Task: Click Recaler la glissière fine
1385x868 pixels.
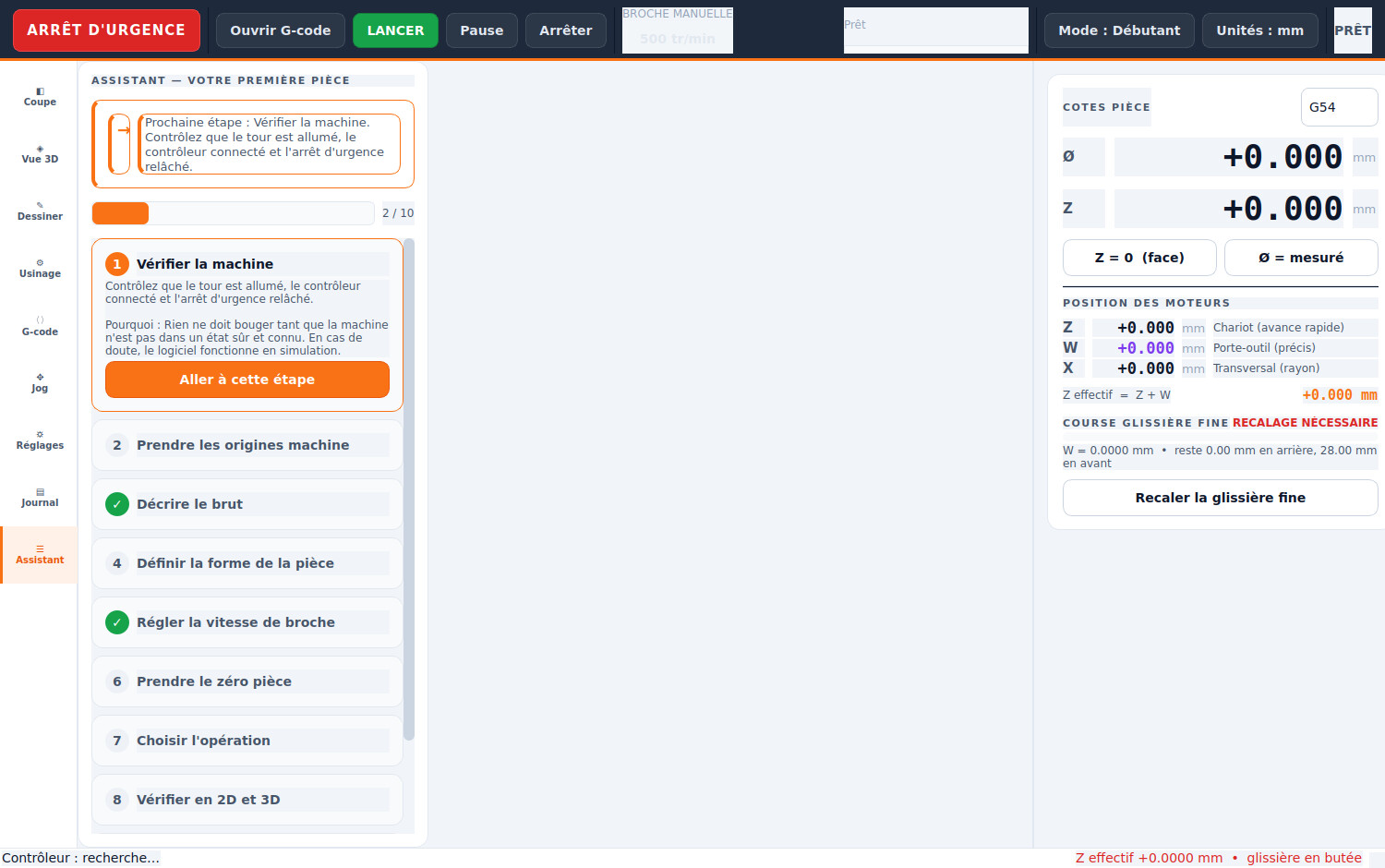Action: point(1221,498)
